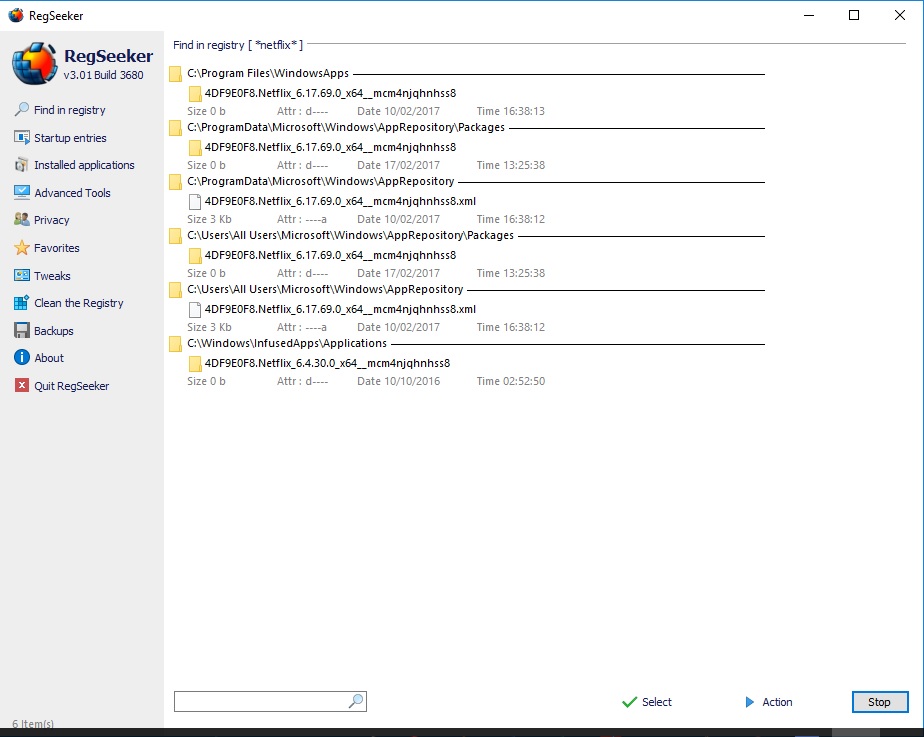This screenshot has height=737, width=924.
Task: Click the Stop button
Action: [879, 702]
